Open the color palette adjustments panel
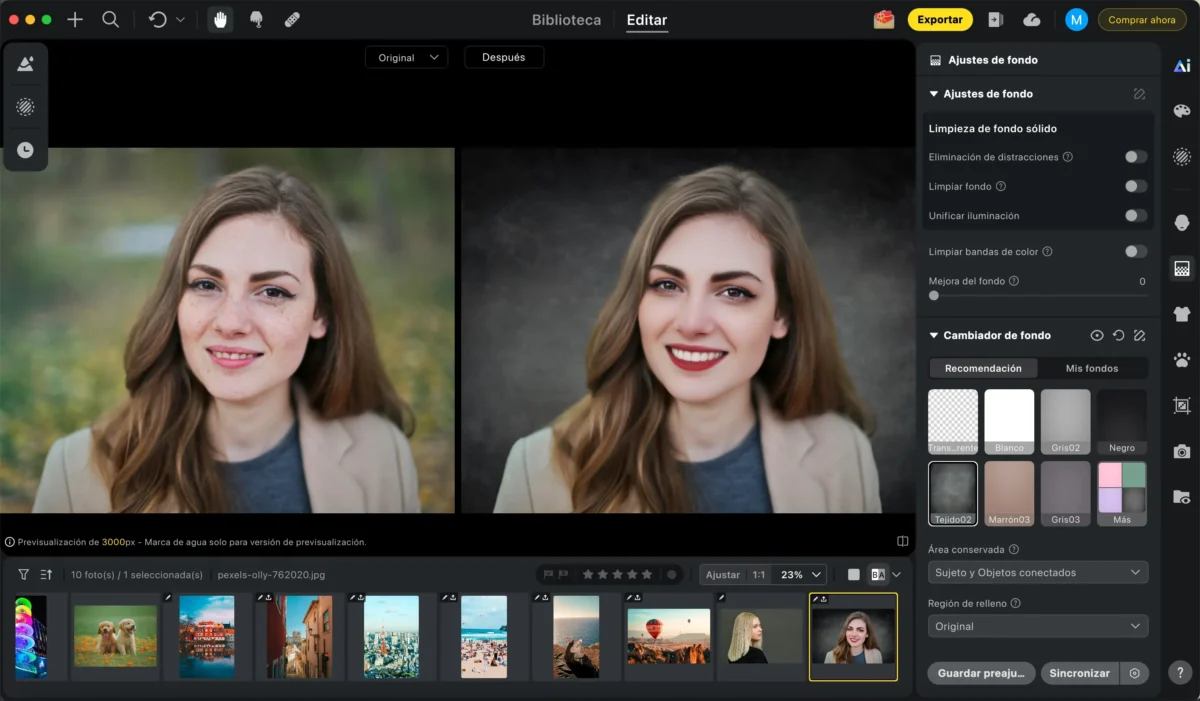 pos(1182,111)
